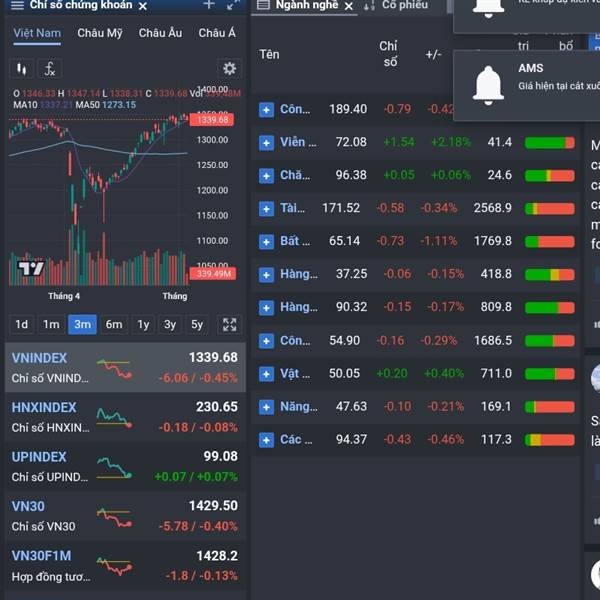The image size is (600, 600).
Task: Open the UPINDEX sparkline mini chart
Action: pyautogui.click(x=114, y=468)
